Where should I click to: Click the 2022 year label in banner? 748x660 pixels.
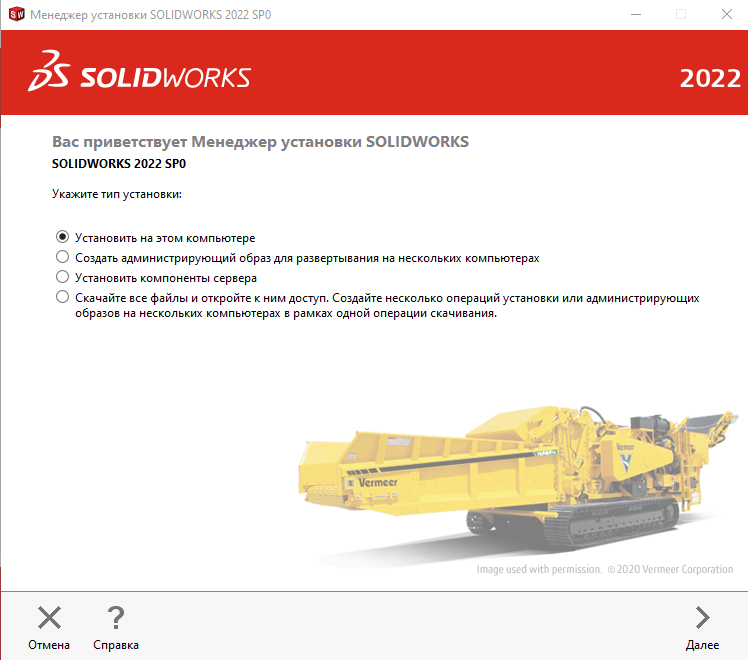(x=710, y=78)
